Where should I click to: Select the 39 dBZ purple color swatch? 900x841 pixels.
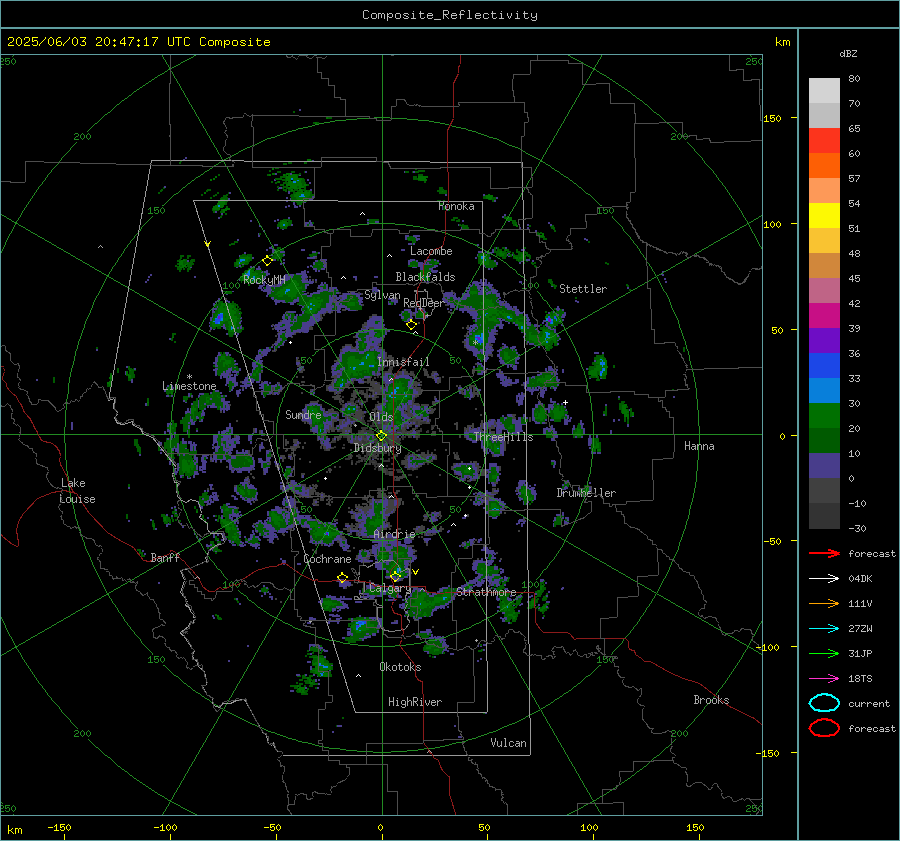click(824, 340)
